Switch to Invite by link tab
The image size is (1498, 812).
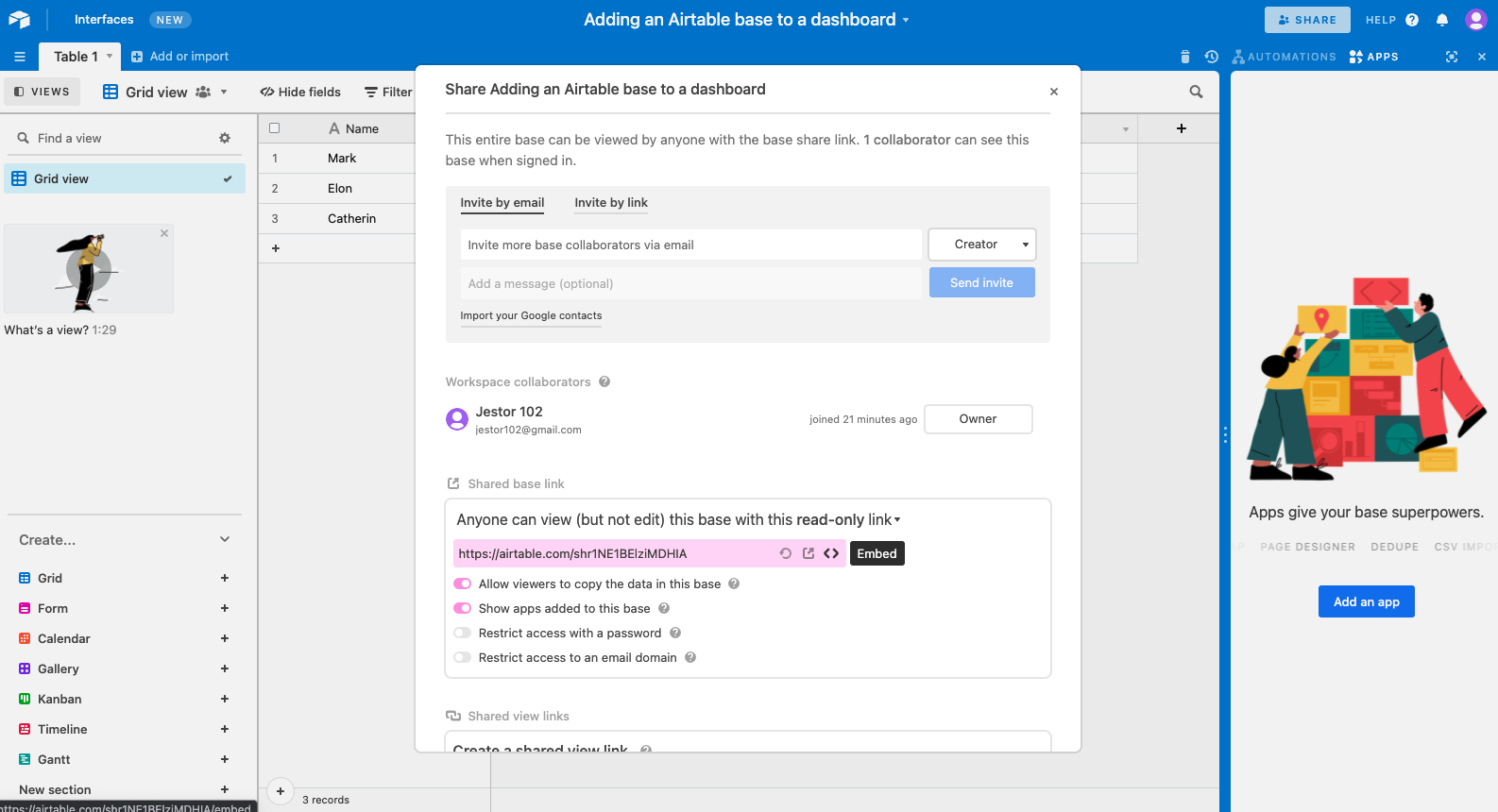coord(611,203)
